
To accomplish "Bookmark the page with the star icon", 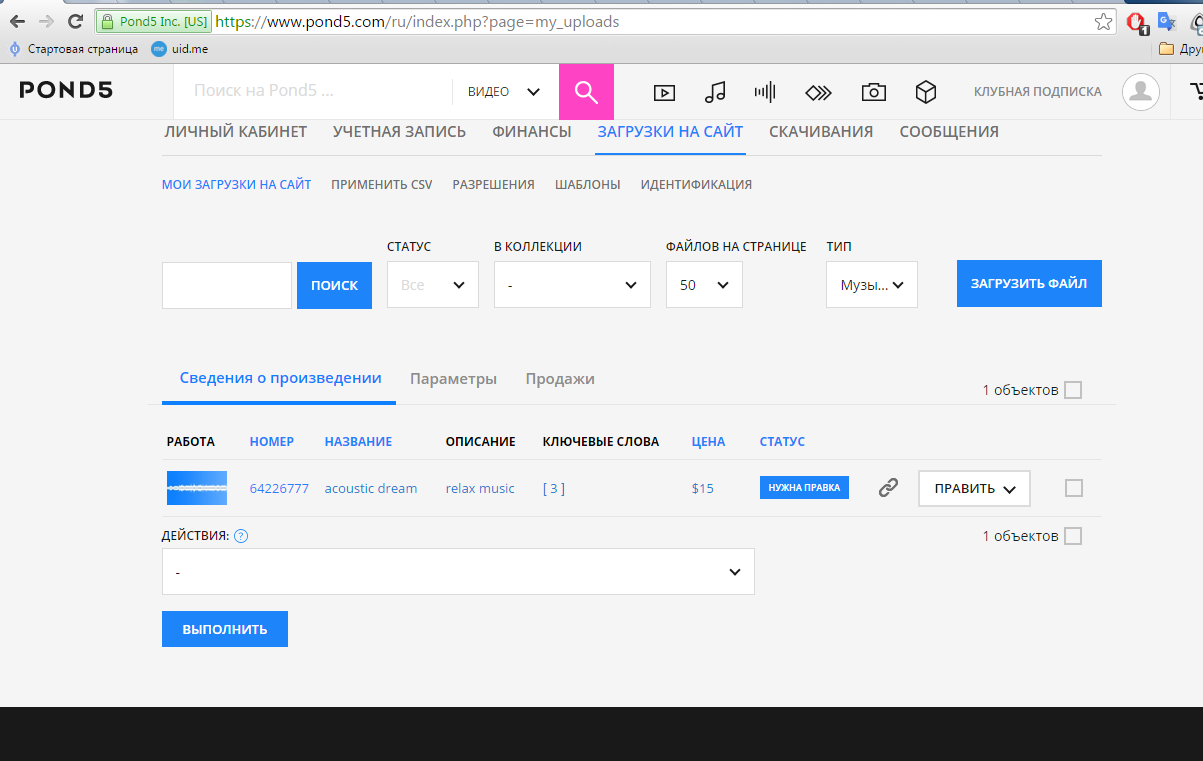I will coord(1103,21).
